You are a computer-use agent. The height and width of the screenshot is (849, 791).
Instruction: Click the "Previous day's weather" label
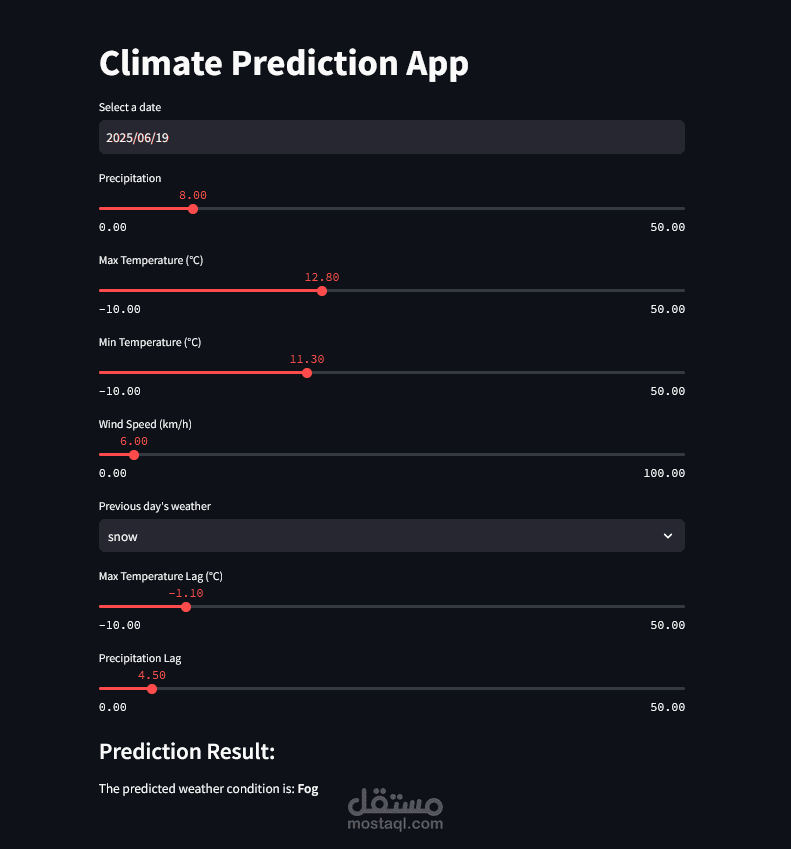pyautogui.click(x=155, y=506)
